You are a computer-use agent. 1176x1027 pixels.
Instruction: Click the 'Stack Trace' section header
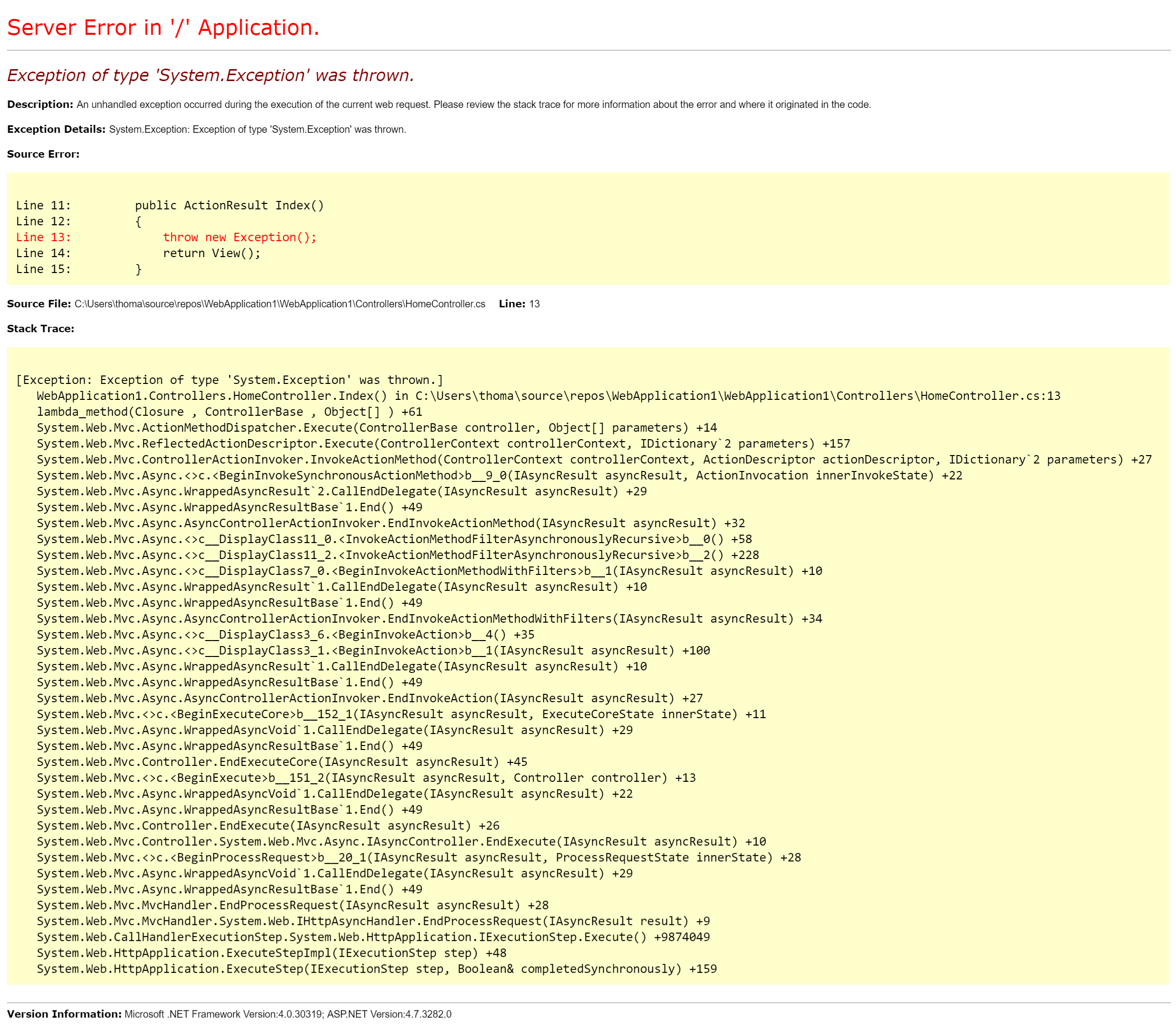coord(40,328)
